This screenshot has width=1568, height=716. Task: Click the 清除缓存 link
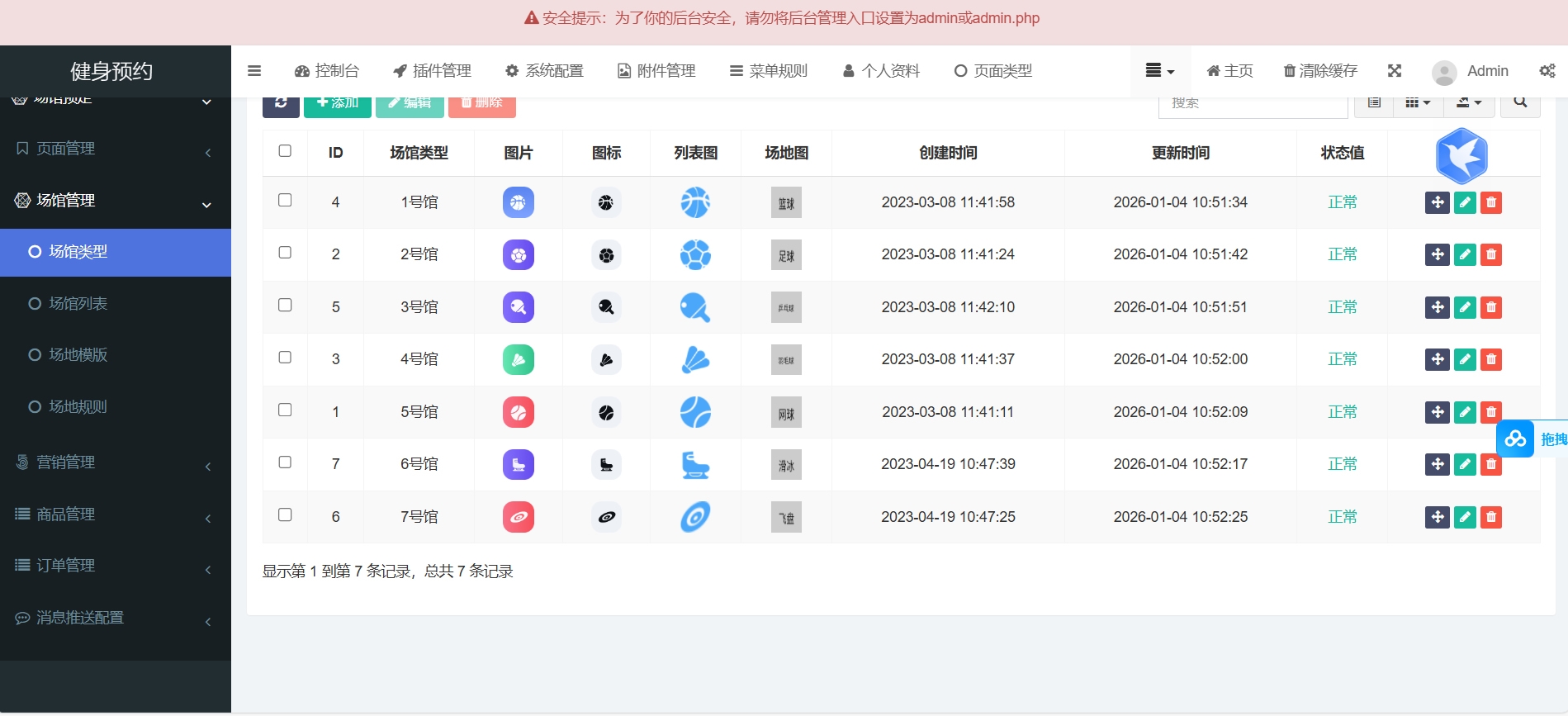(1319, 71)
